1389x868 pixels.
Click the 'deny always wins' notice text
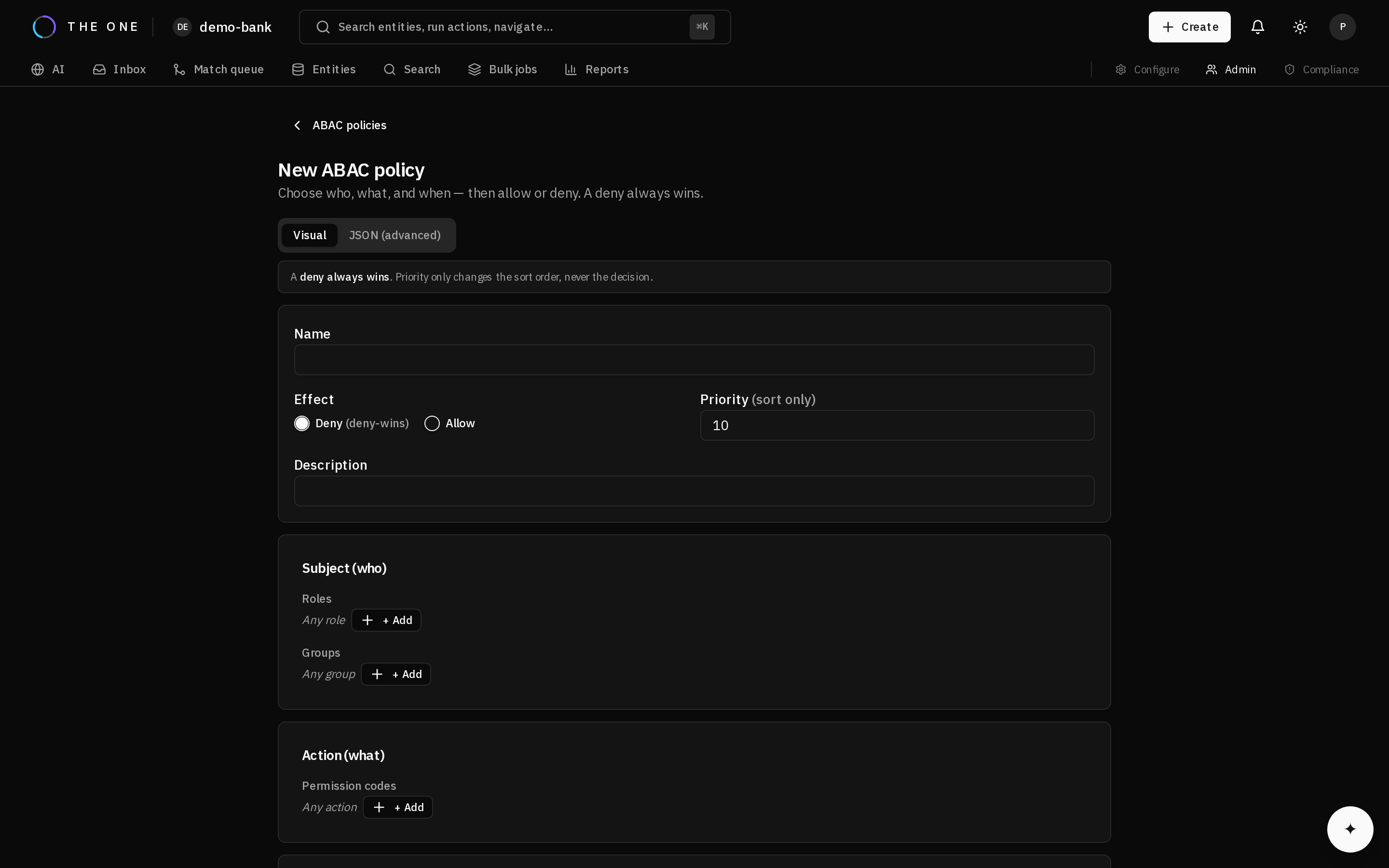(x=344, y=277)
